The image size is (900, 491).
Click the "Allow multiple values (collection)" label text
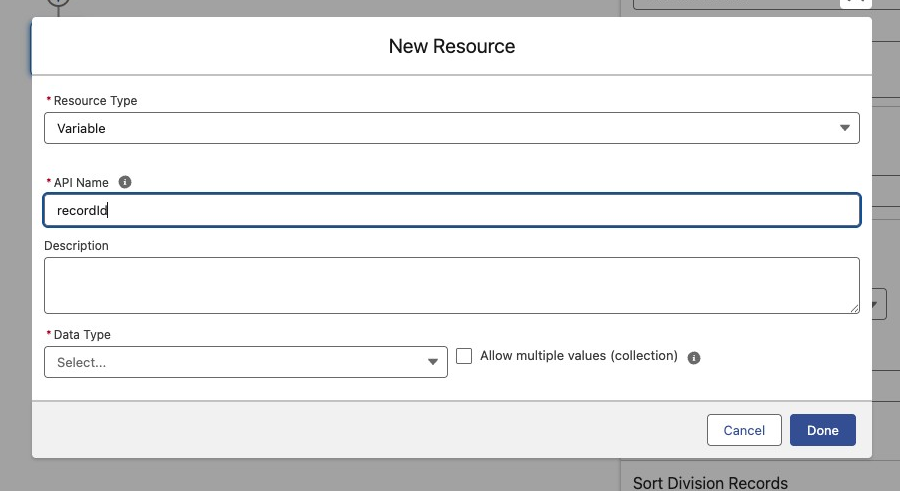click(x=579, y=356)
